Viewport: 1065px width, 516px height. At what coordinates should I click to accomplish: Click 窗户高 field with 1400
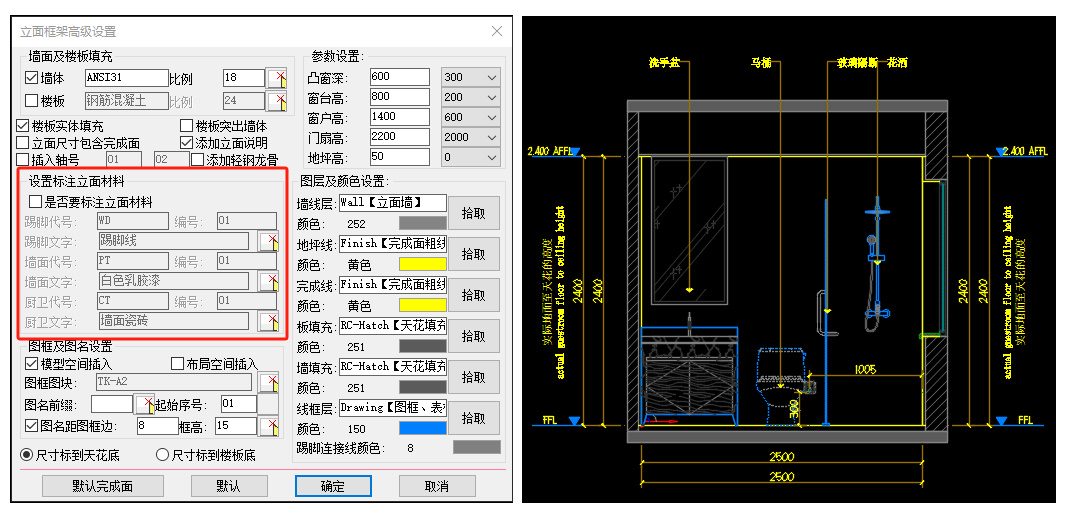400,117
